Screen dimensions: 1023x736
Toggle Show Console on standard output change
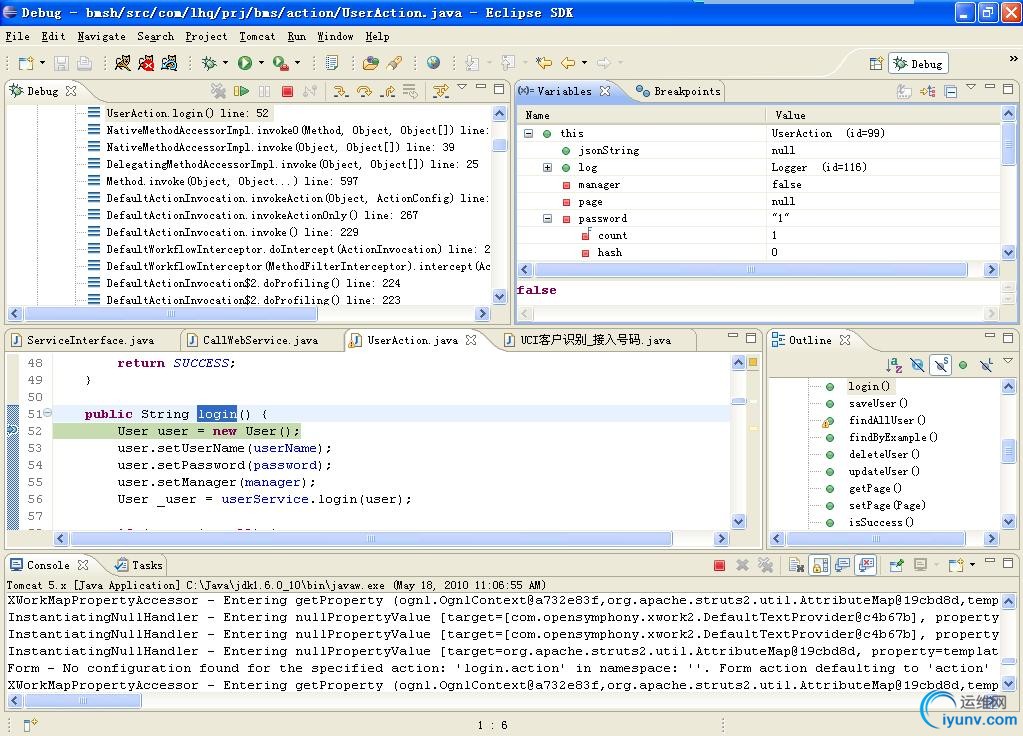(x=842, y=565)
